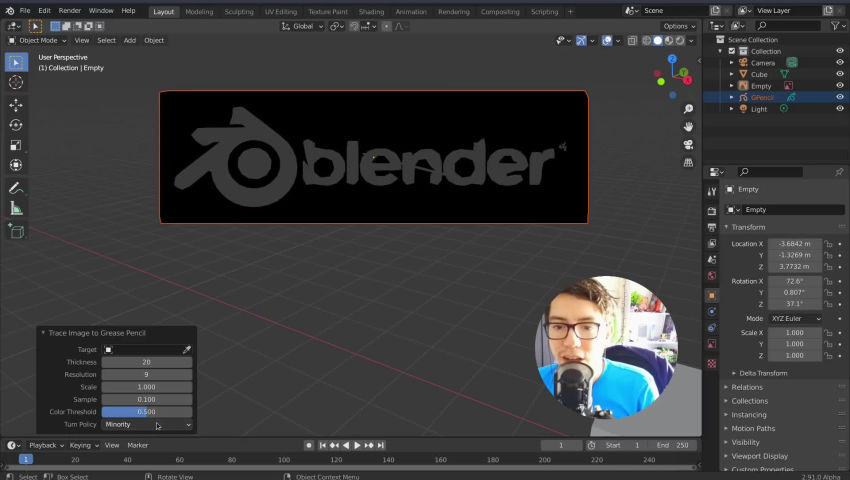Click the eyedropper next to Target field
The image size is (850, 480).
point(187,350)
